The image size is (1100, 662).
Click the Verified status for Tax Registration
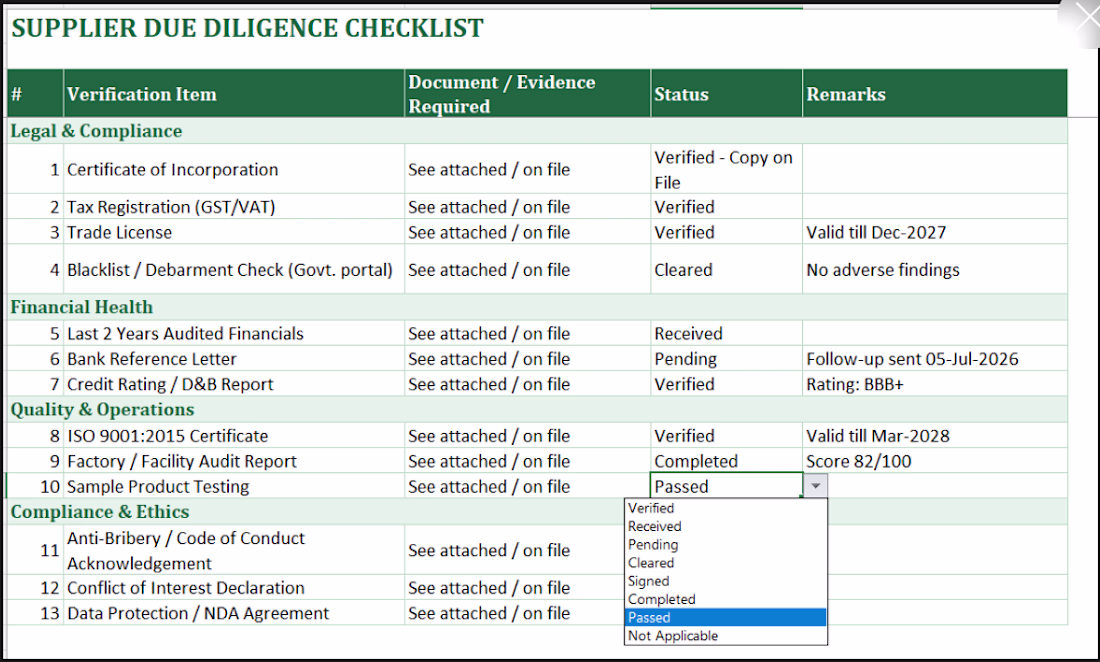point(727,207)
